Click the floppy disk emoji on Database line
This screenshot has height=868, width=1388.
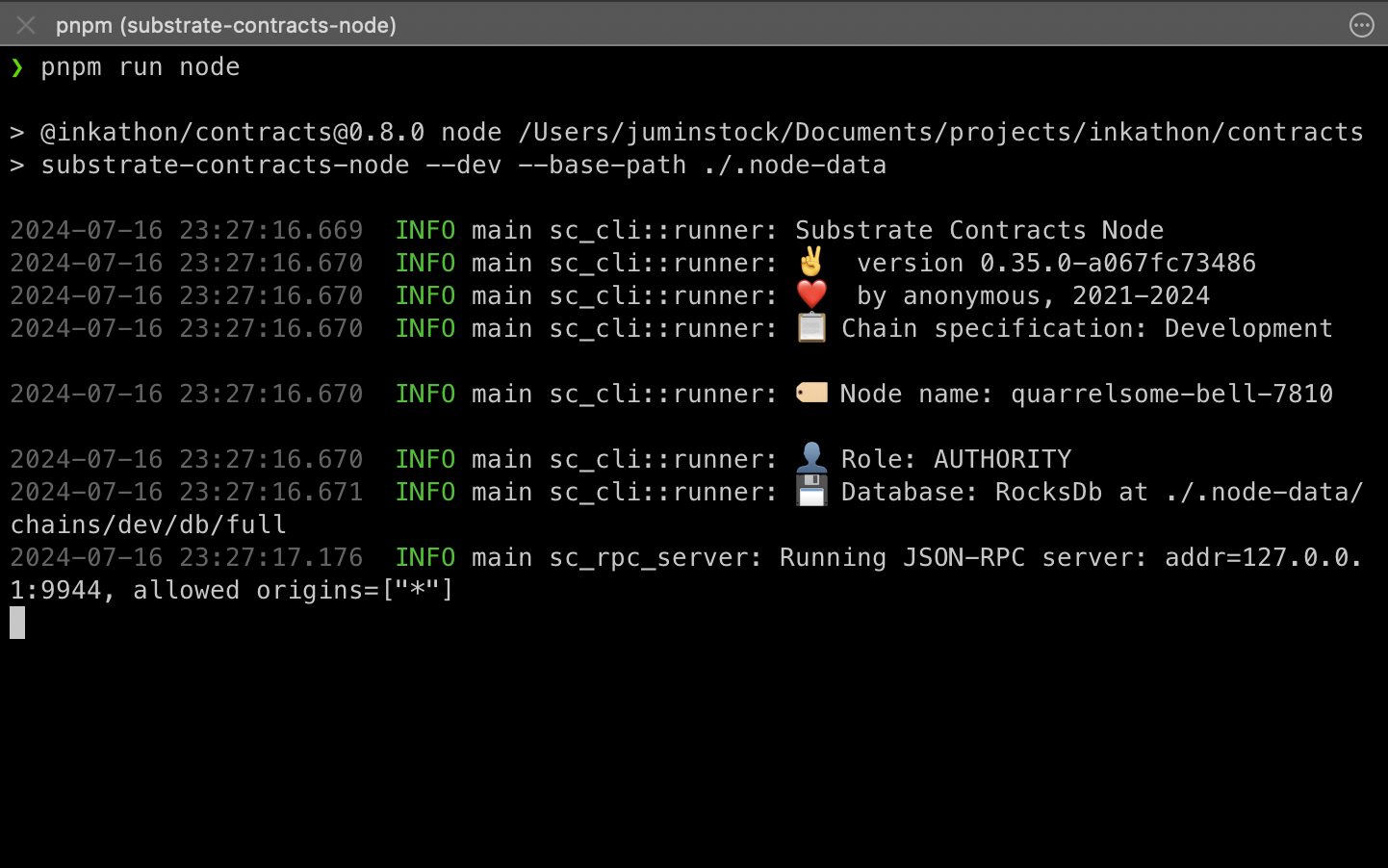(x=811, y=491)
